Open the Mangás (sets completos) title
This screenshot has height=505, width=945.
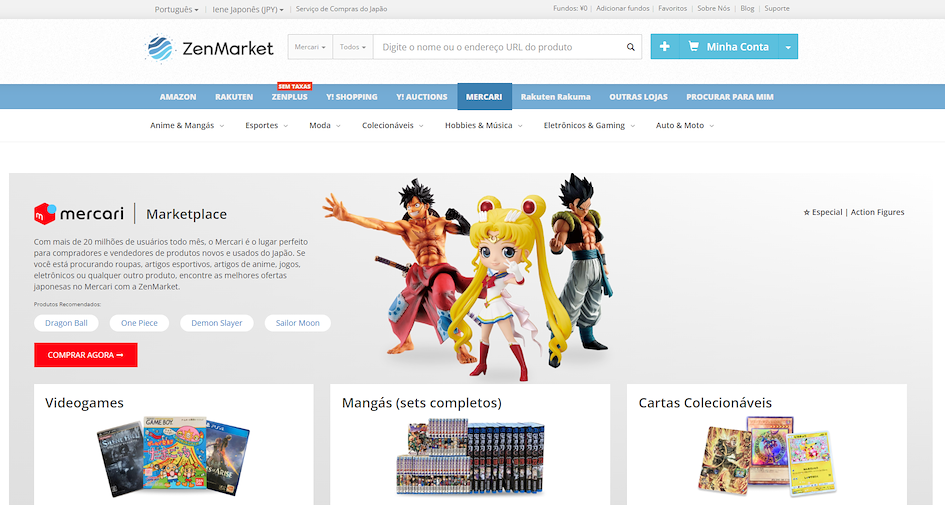[421, 403]
